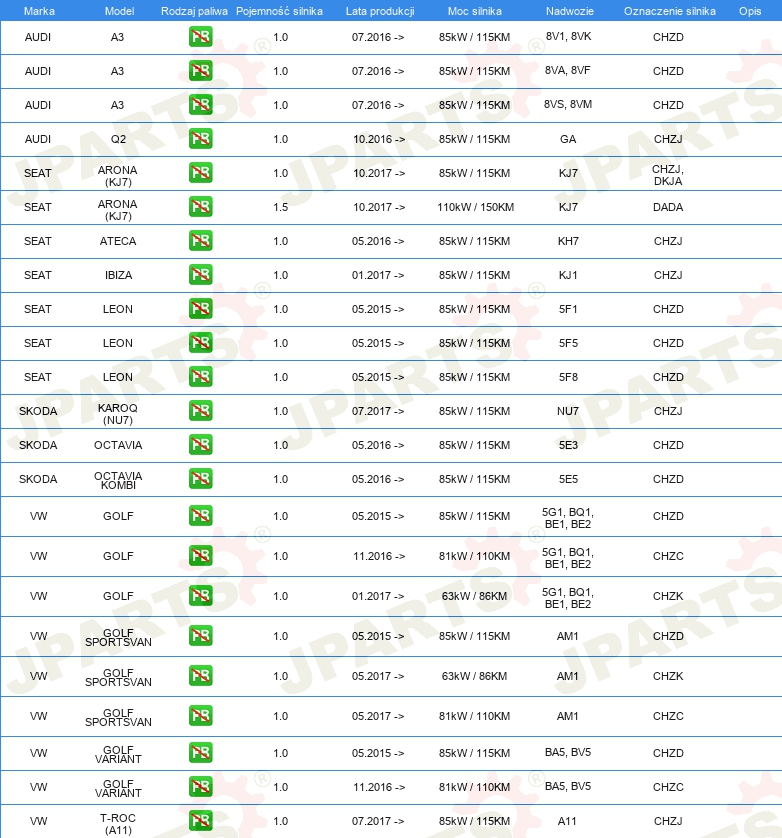Screen dimensions: 782x838
Task: Click the petrol fuel icon in the Seat Arona 1.0 row
Action: pyautogui.click(x=200, y=173)
